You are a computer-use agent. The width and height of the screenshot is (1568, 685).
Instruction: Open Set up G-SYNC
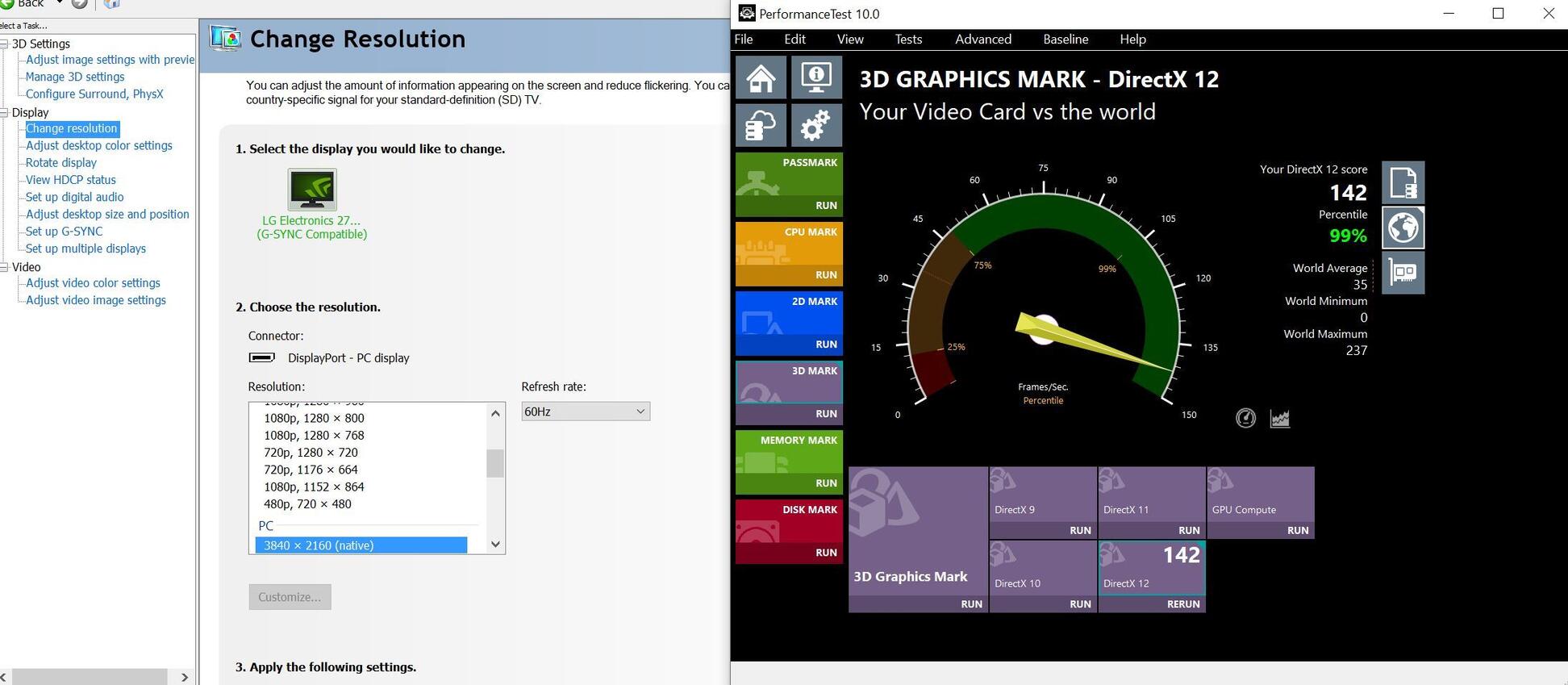65,231
